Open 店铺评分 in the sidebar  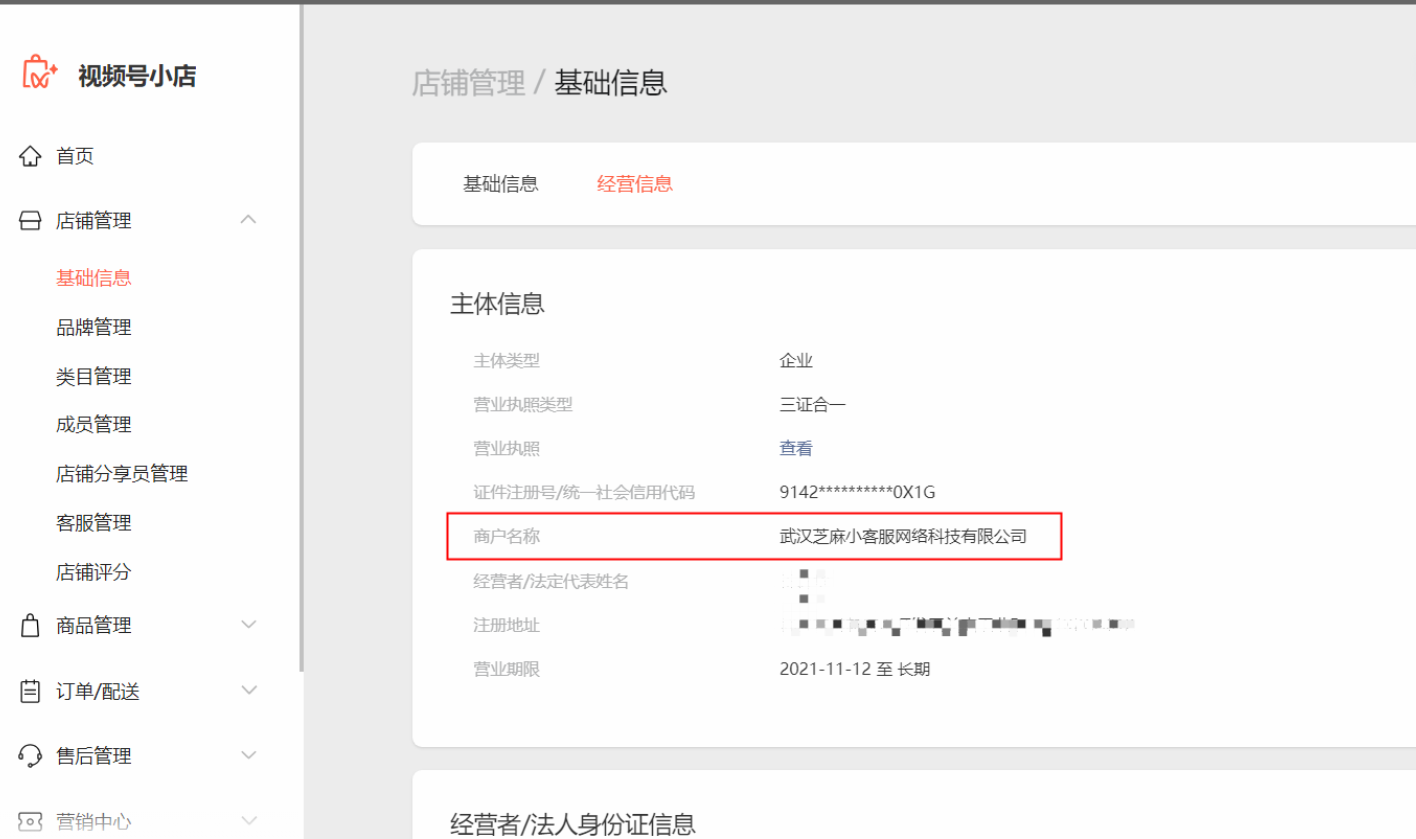[x=94, y=571]
